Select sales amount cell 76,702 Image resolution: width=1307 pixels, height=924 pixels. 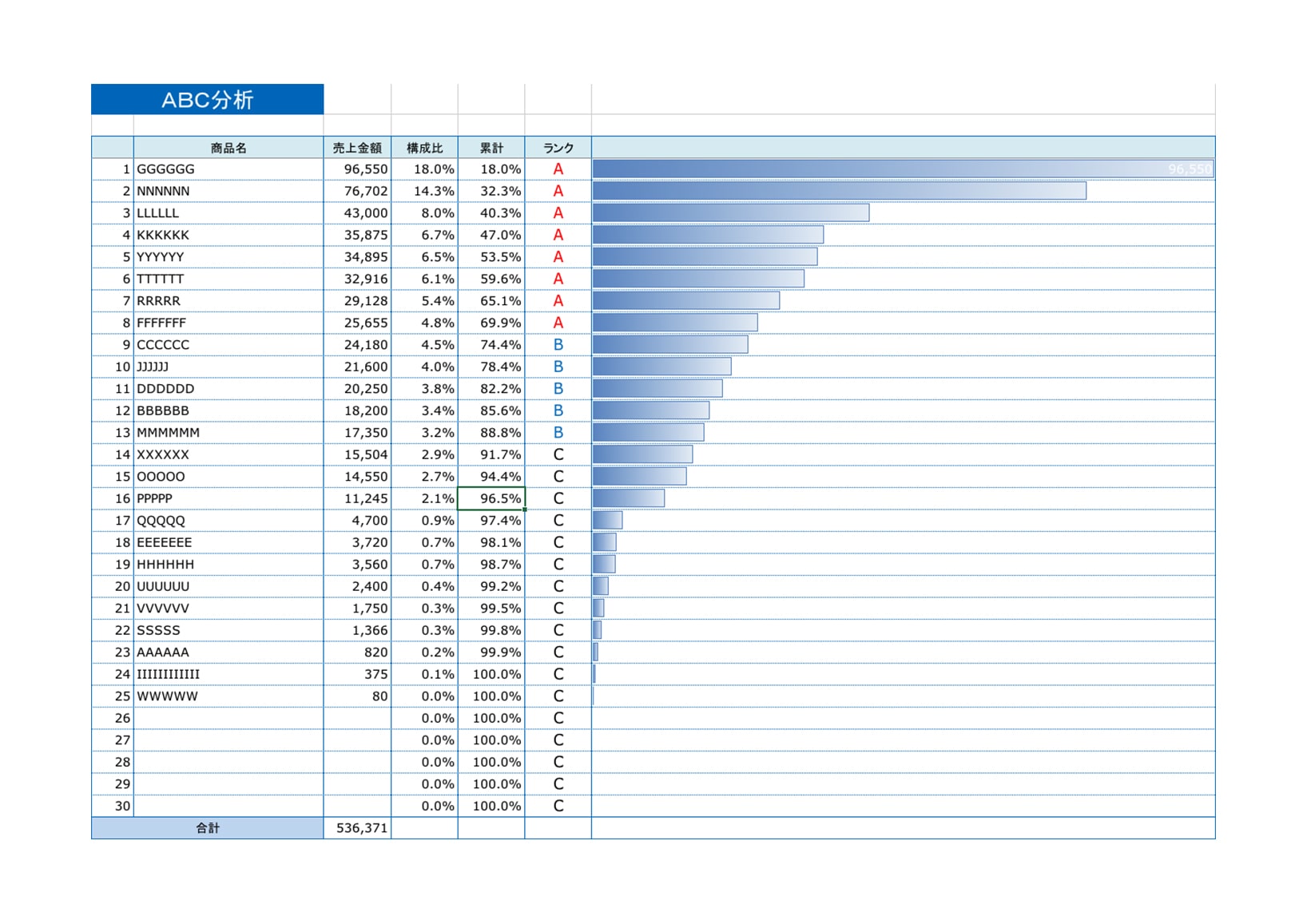point(357,191)
